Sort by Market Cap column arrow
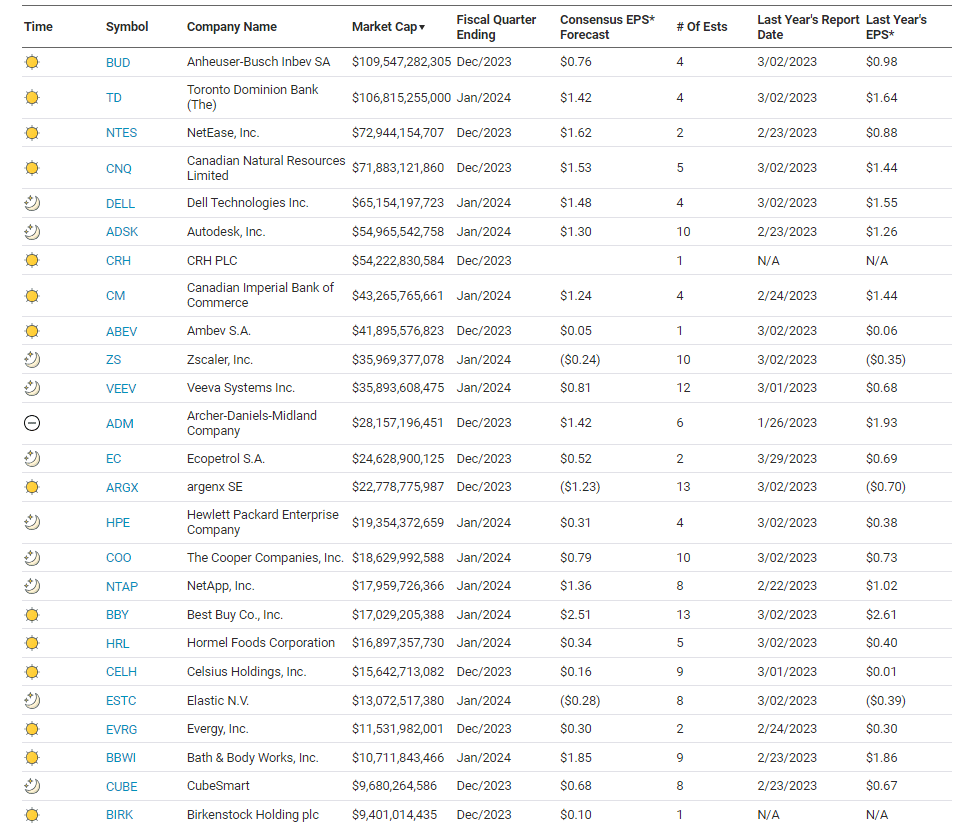 422,27
